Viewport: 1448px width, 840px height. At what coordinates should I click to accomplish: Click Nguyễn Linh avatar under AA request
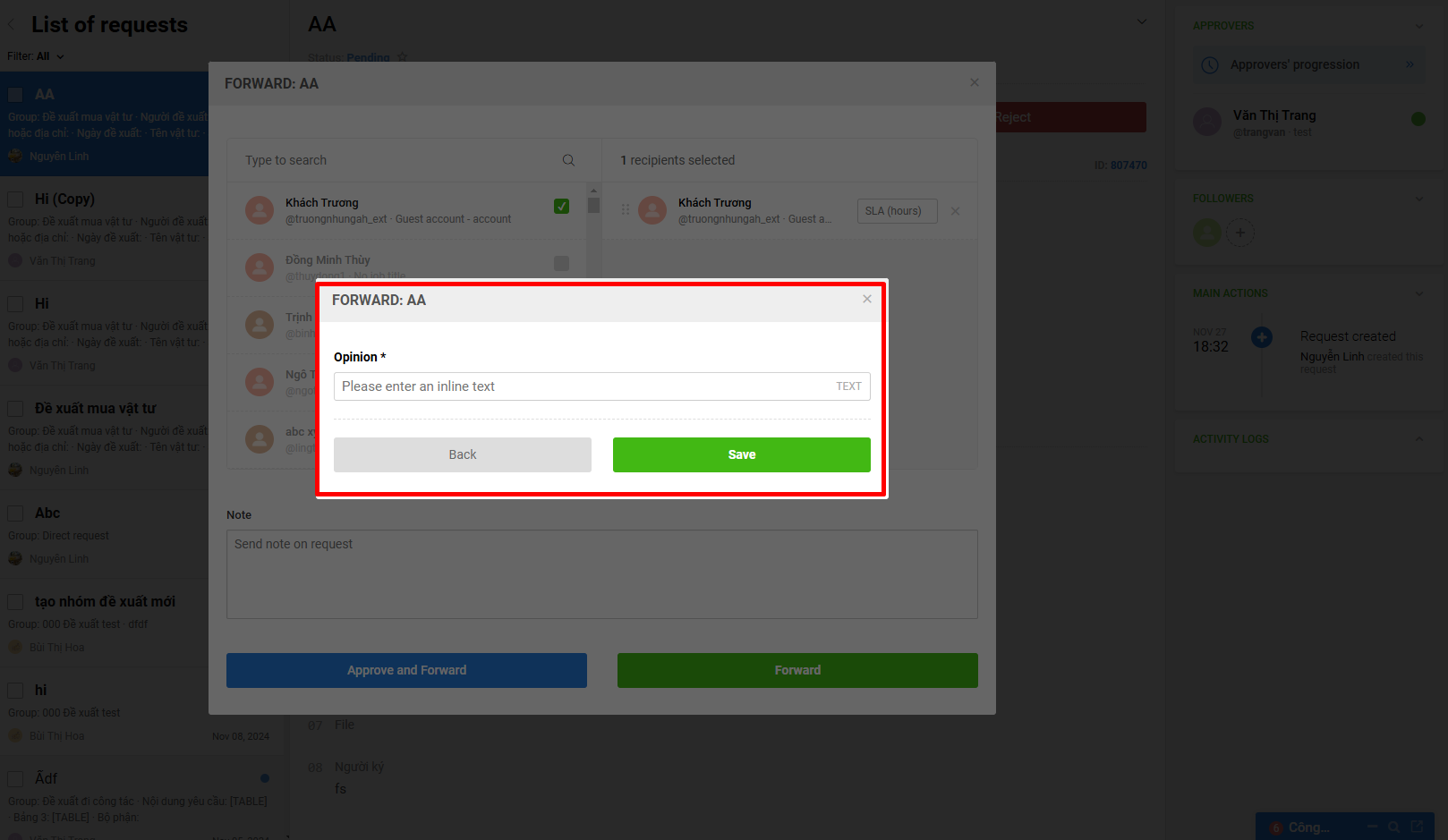[x=15, y=156]
